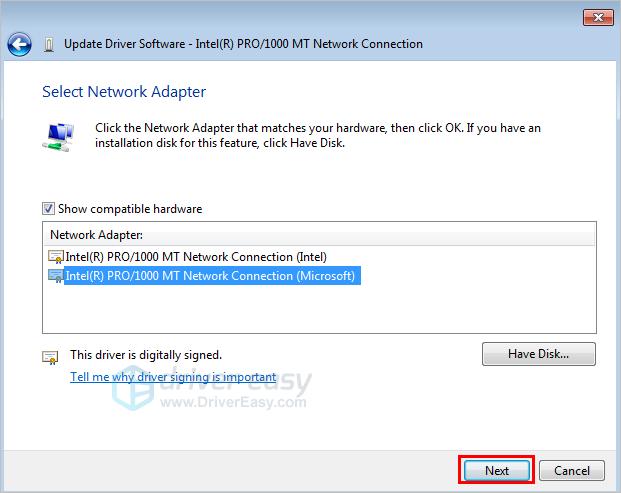This screenshot has width=621, height=493.
Task: Click the network computers icon near the instructions
Action: [x=59, y=137]
